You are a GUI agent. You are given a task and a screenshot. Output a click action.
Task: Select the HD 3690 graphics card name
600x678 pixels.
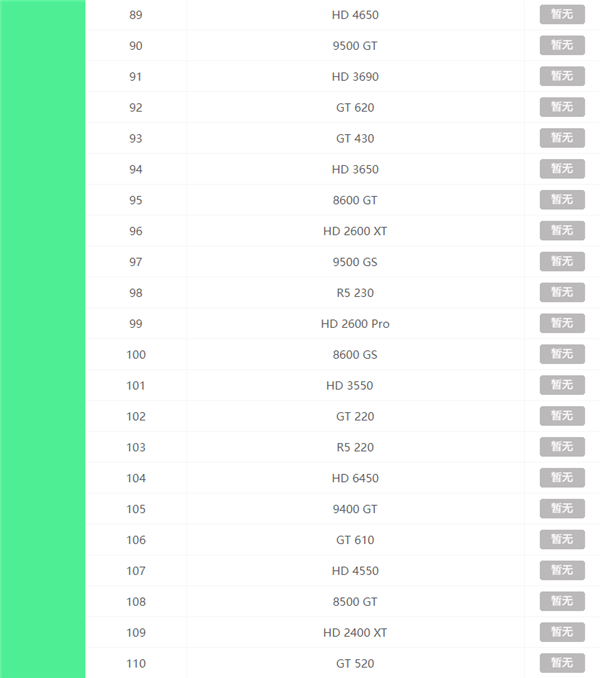[x=355, y=77]
